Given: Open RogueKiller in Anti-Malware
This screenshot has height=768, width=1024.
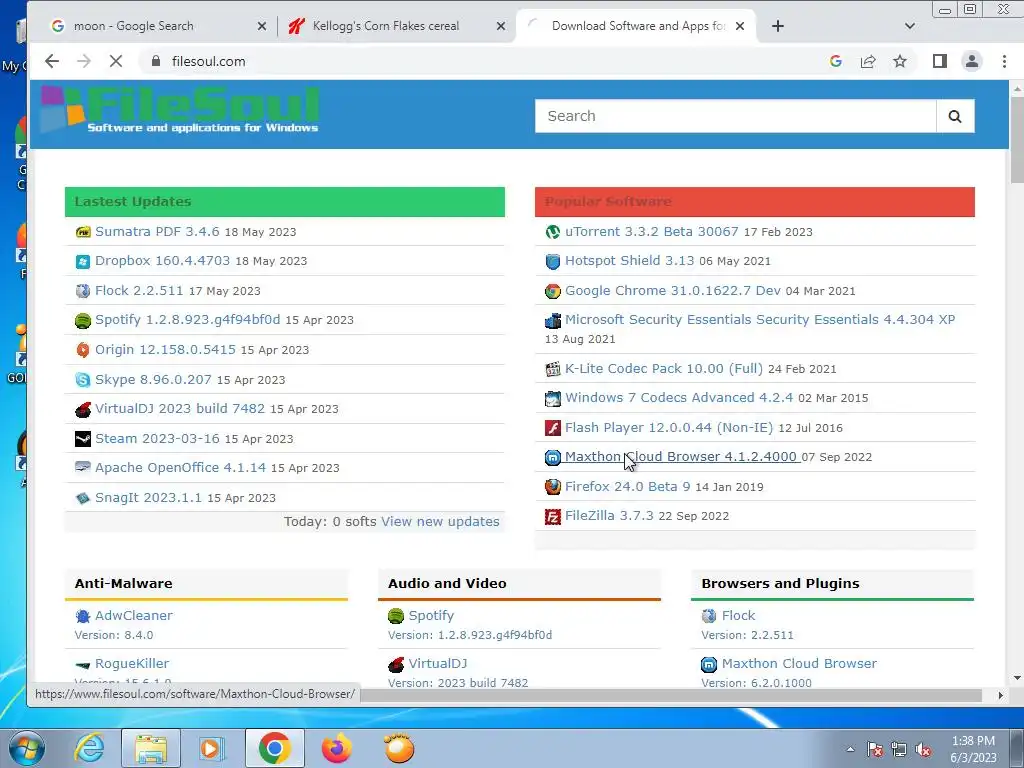Looking at the screenshot, I should coord(132,664).
